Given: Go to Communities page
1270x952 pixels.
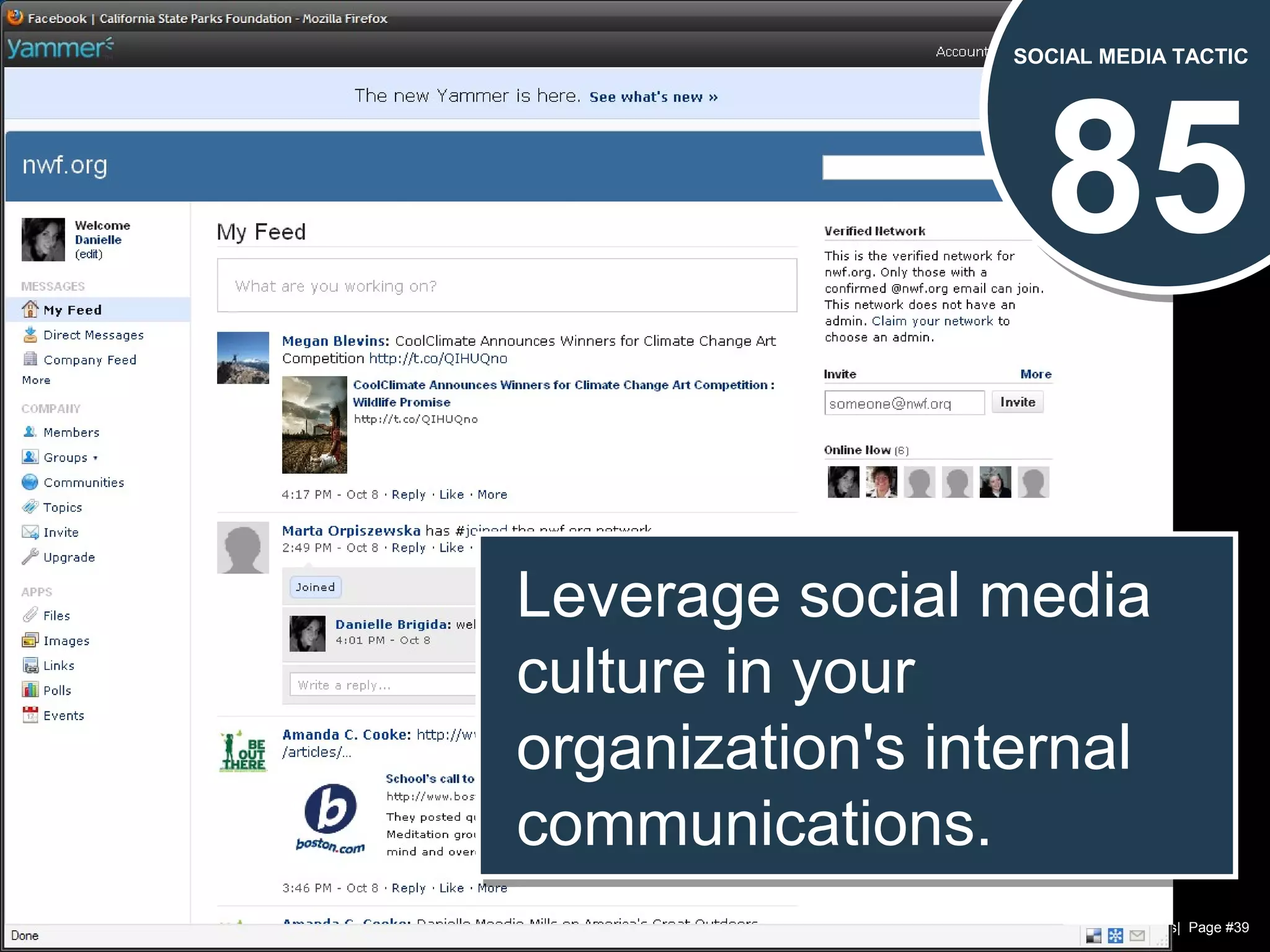Looking at the screenshot, I should (84, 482).
